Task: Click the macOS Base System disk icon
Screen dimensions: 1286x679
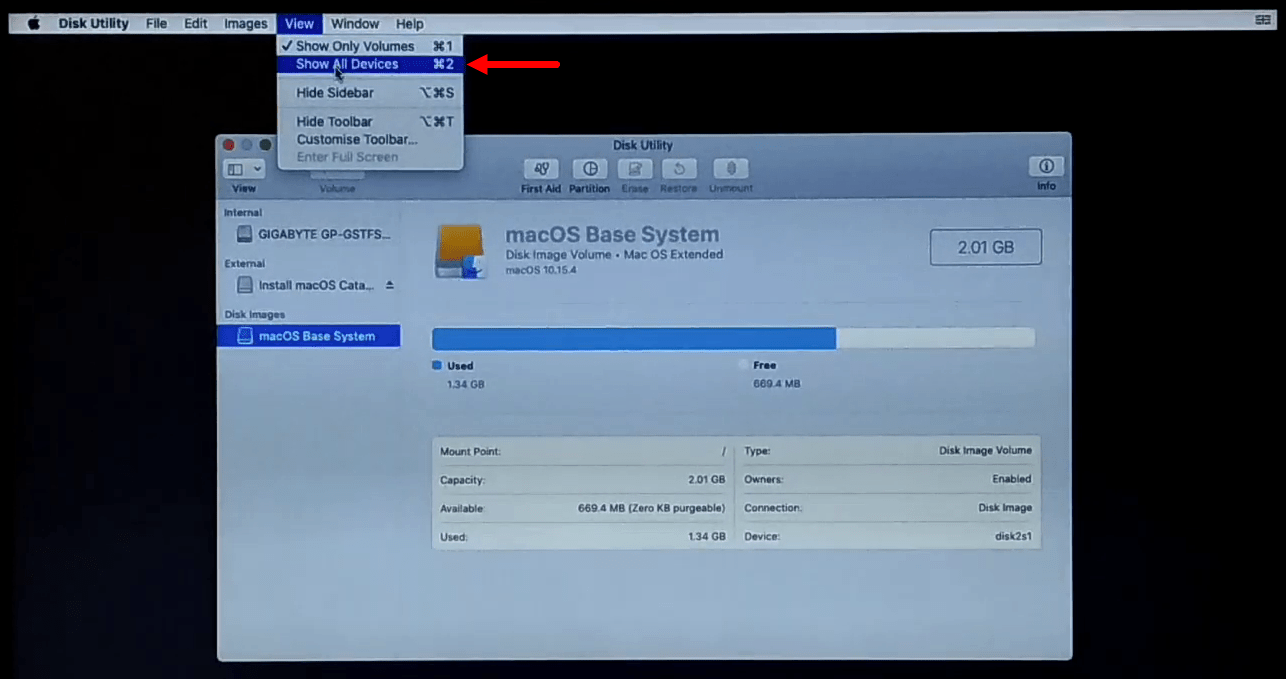Action: coord(461,251)
